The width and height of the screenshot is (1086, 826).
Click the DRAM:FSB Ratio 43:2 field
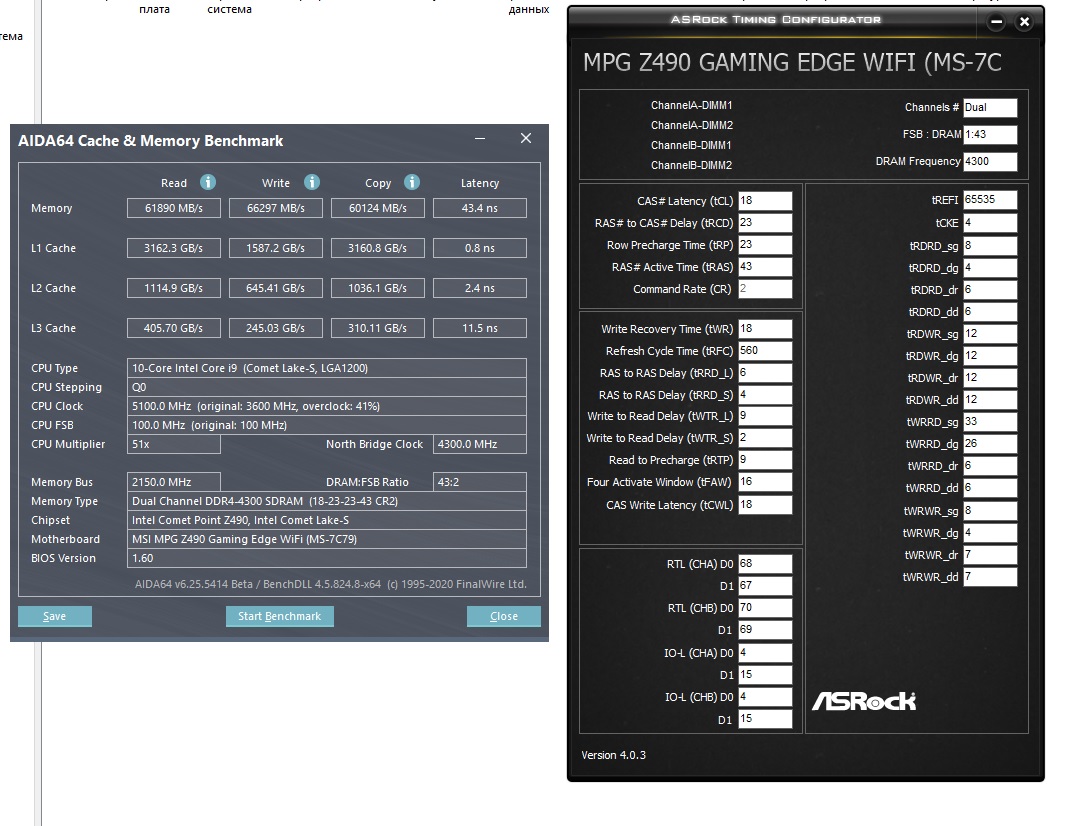480,482
